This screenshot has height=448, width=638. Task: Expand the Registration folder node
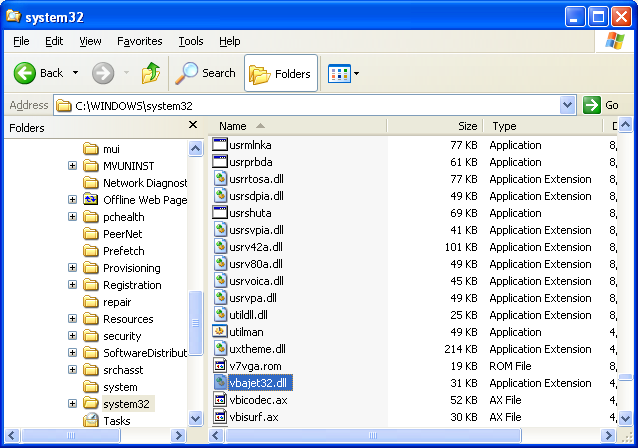(72, 284)
